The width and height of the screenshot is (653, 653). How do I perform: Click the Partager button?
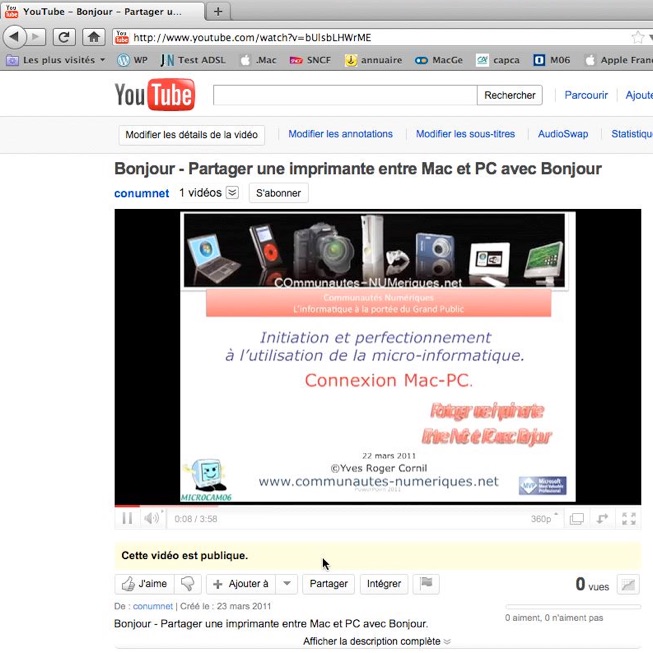click(329, 584)
